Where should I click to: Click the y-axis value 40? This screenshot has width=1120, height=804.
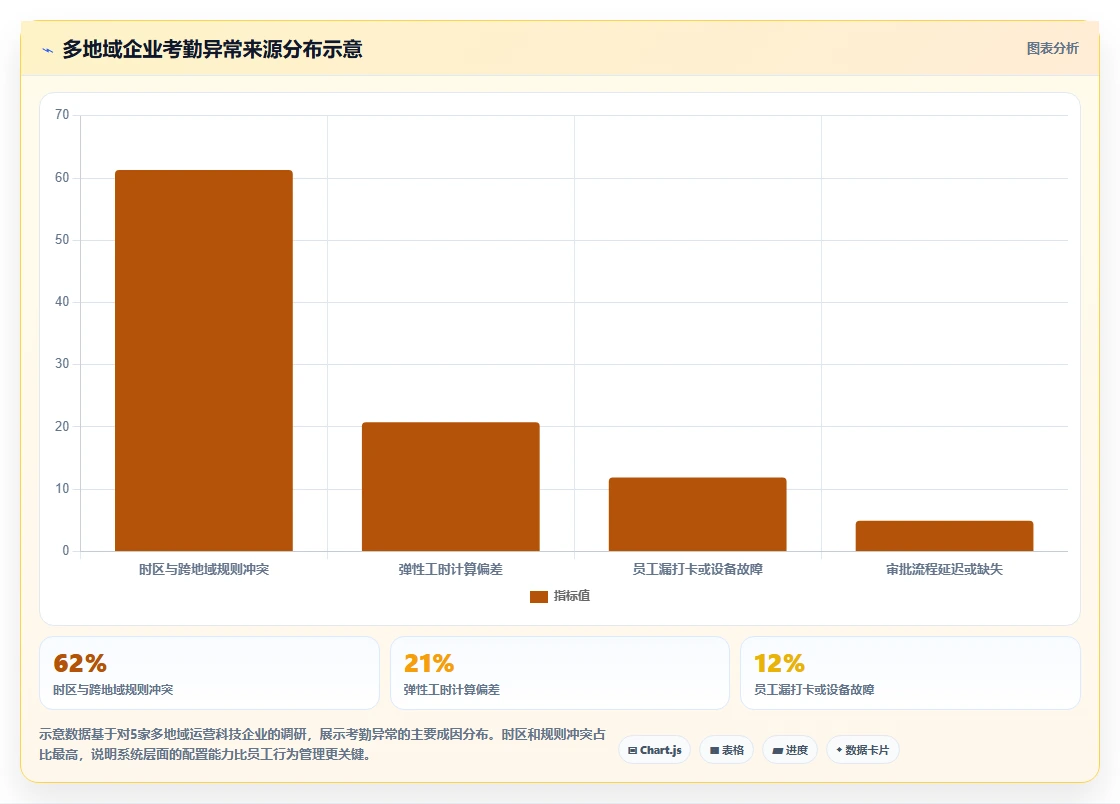coord(62,302)
